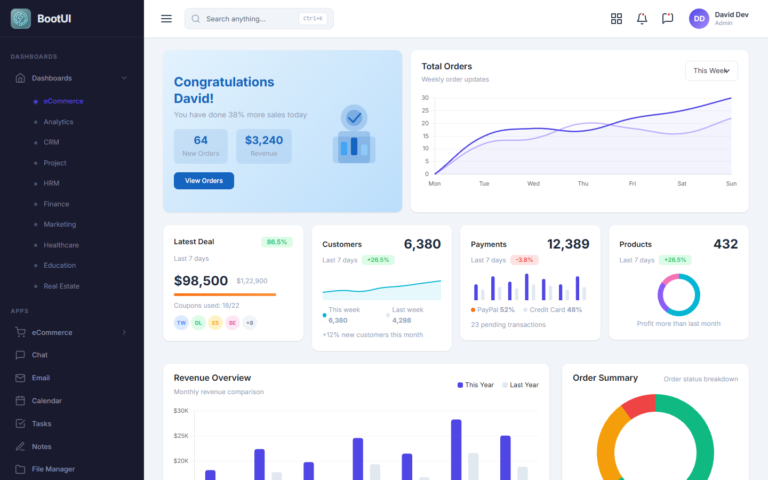
Task: Click the Notes pencil icon
Action: (20, 446)
